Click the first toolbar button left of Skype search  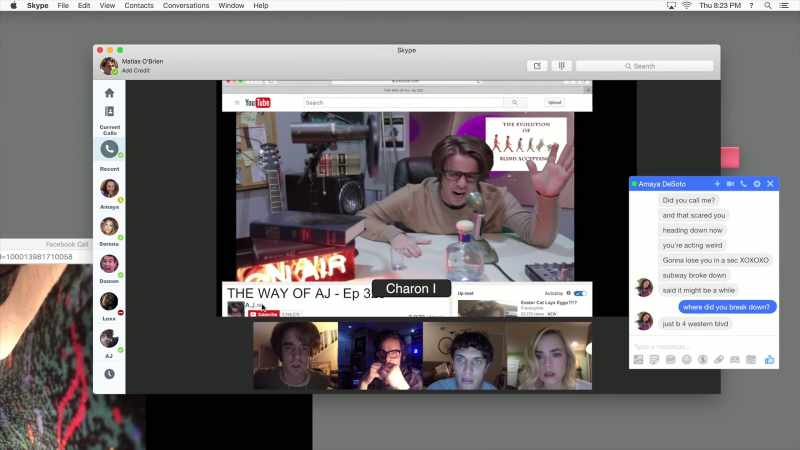point(537,66)
